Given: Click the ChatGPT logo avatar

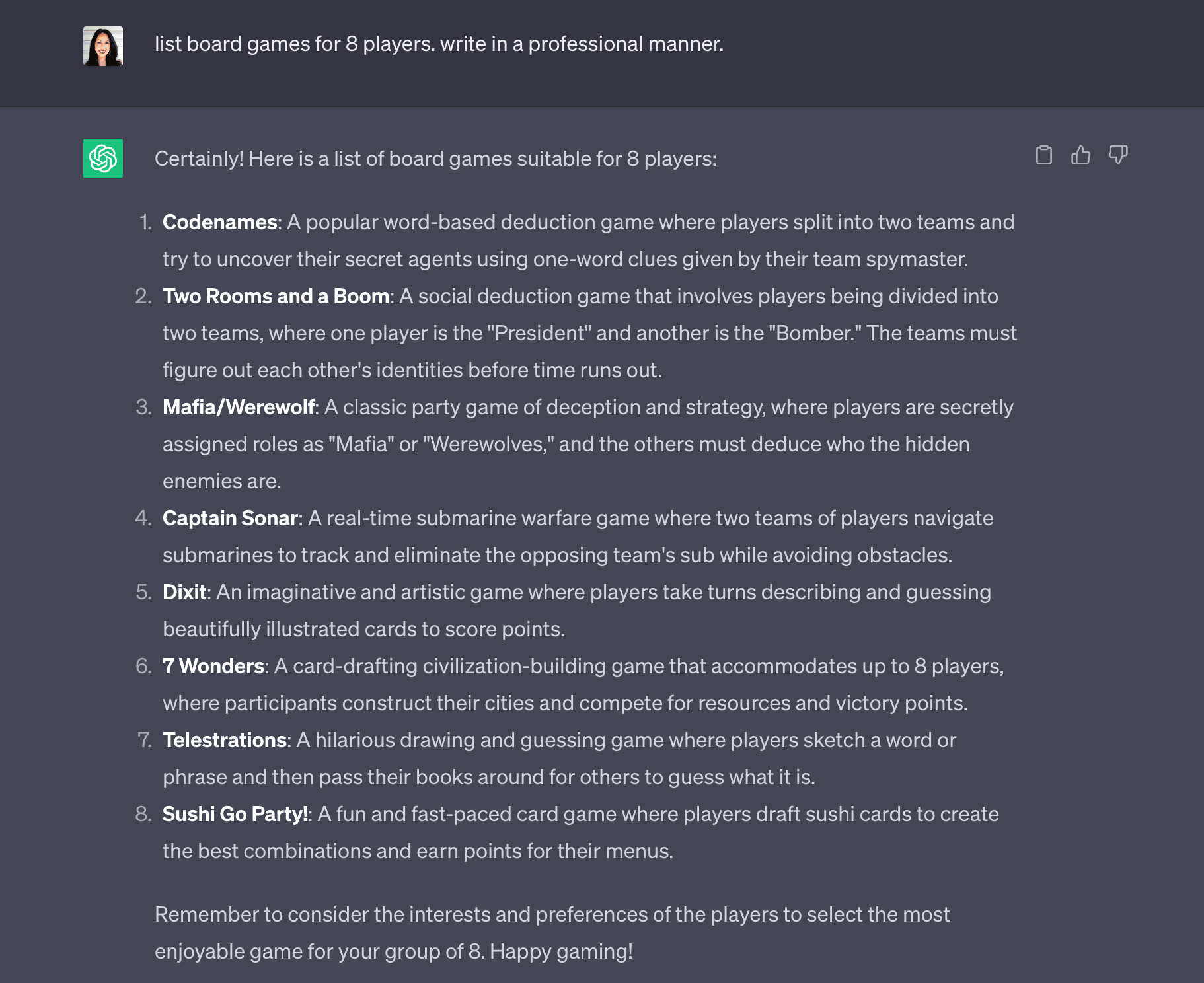Looking at the screenshot, I should pos(103,159).
